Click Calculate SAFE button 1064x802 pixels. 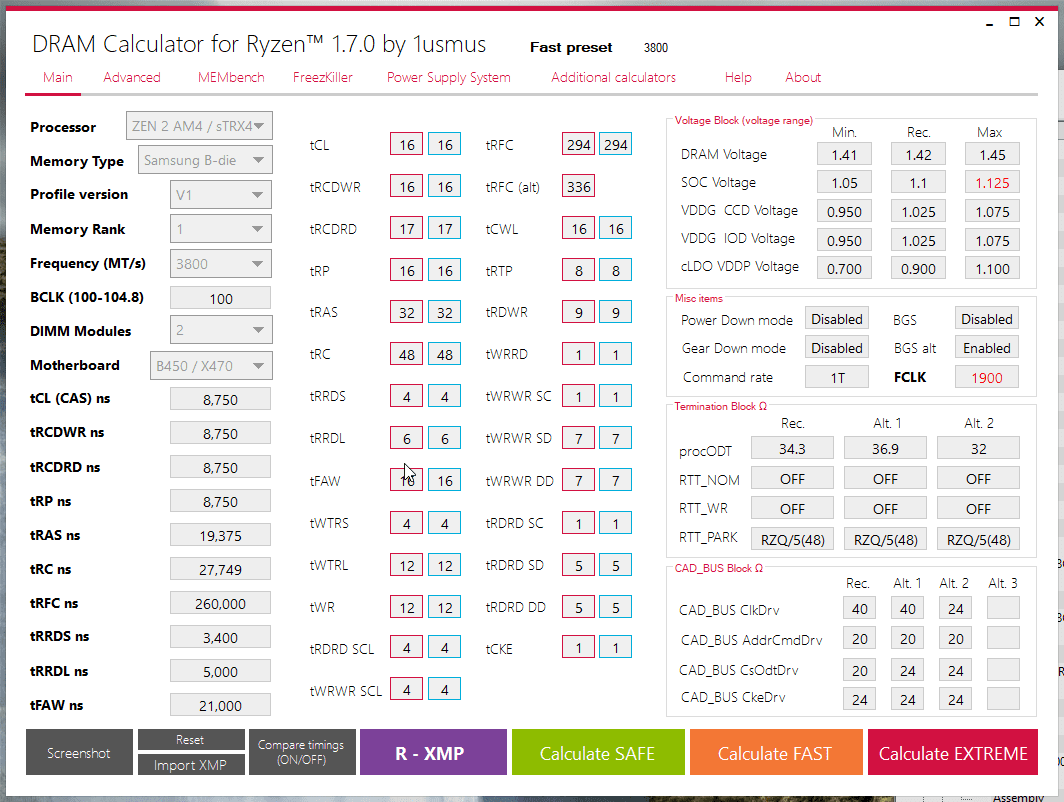click(598, 752)
